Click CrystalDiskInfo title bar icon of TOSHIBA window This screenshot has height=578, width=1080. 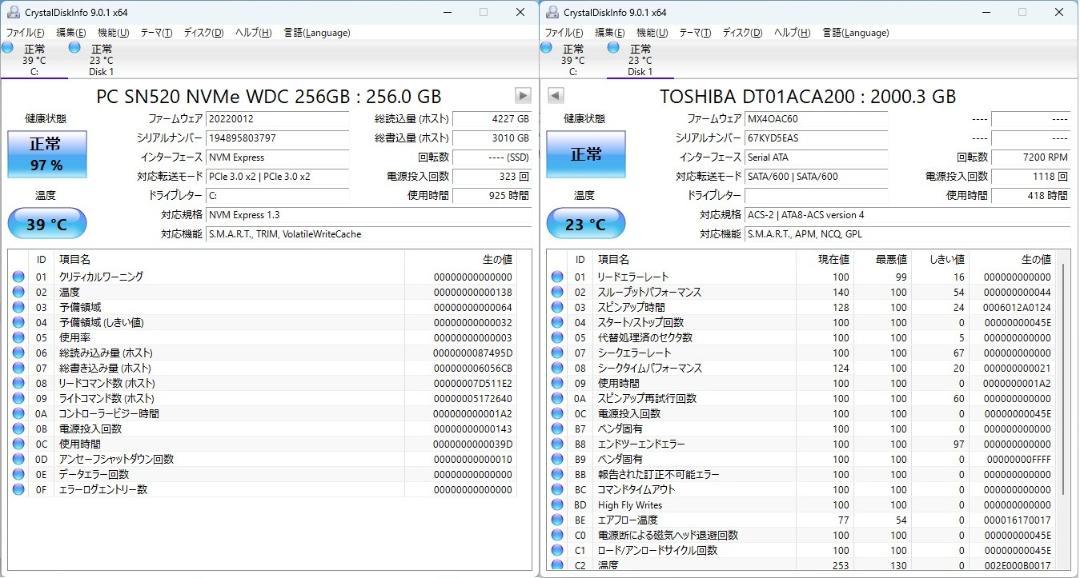(x=552, y=12)
